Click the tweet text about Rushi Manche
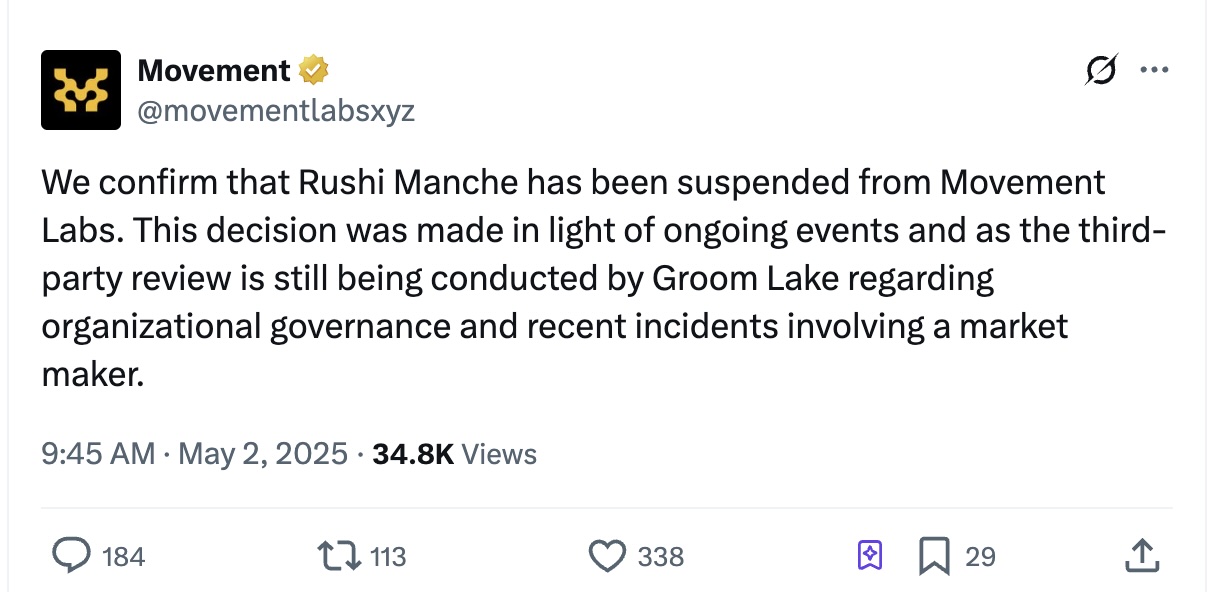The image size is (1228, 592). [604, 279]
